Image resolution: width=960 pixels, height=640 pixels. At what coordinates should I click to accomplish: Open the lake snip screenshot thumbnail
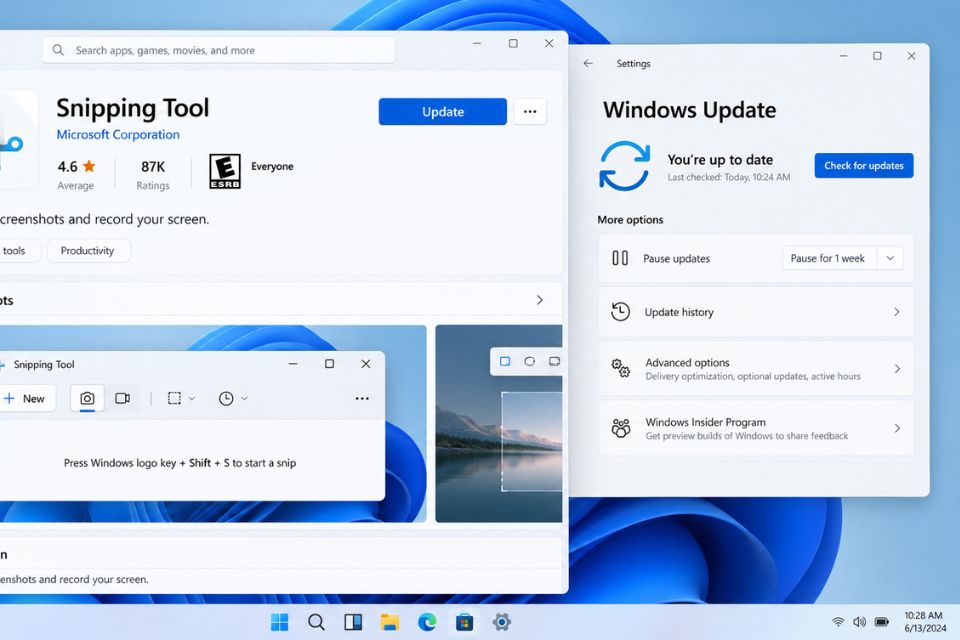(x=498, y=423)
